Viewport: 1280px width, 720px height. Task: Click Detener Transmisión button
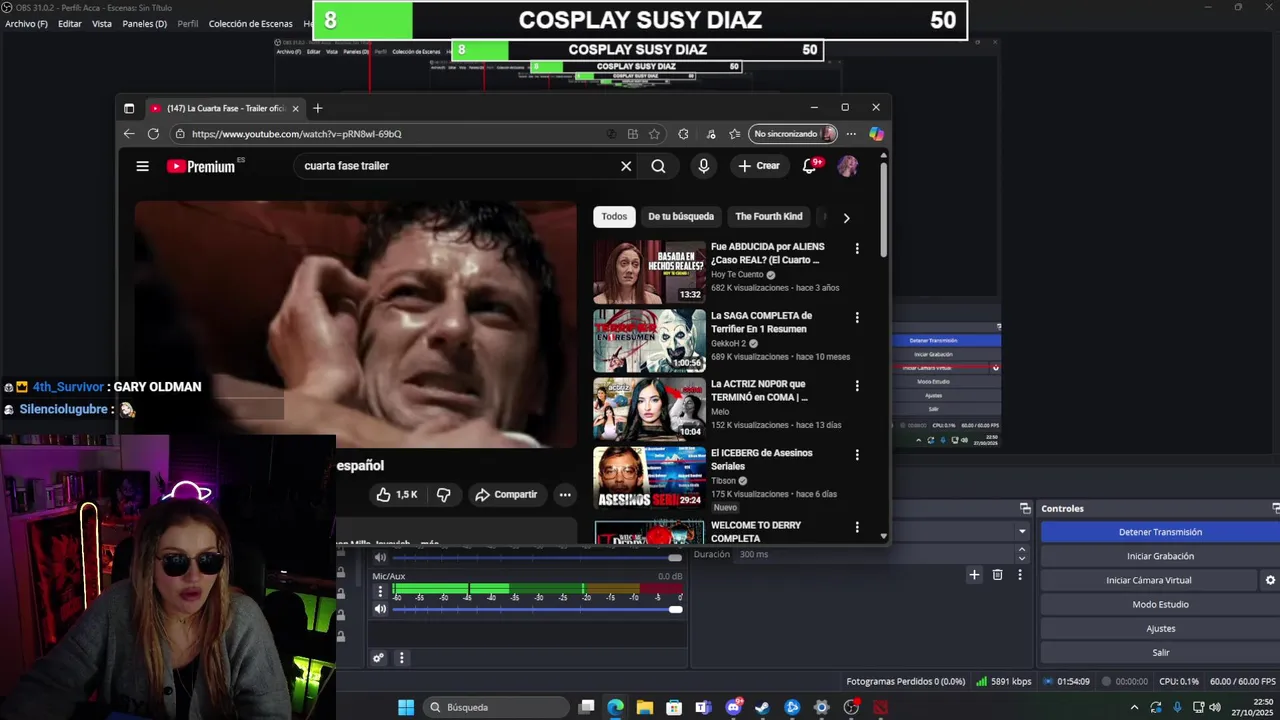1160,532
